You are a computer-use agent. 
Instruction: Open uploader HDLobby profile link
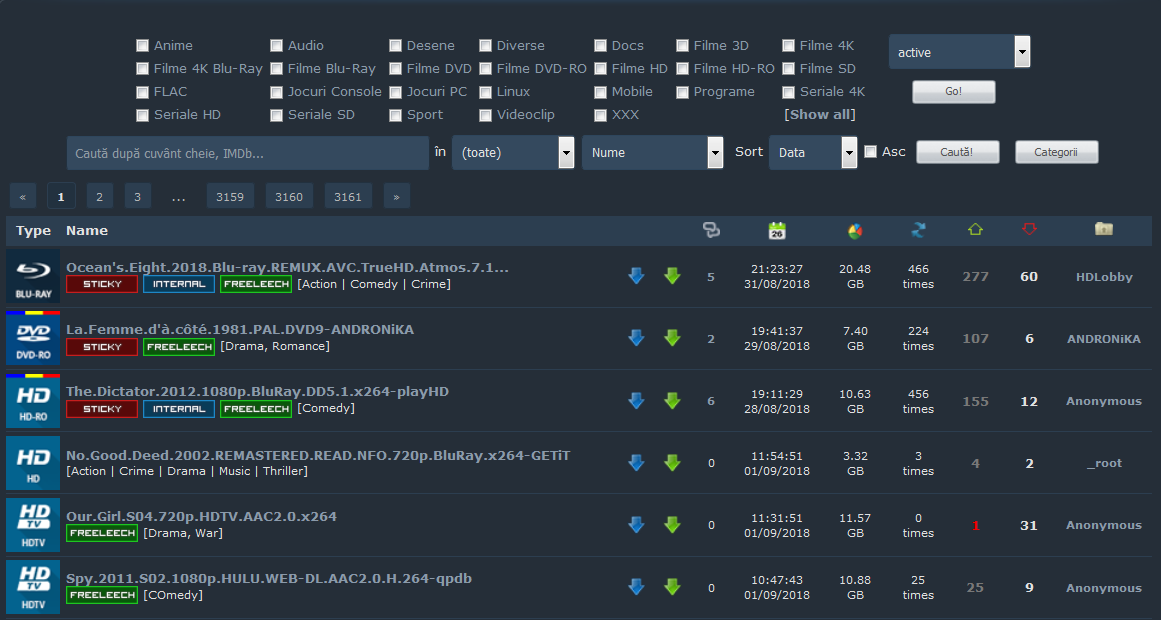[1104, 276]
